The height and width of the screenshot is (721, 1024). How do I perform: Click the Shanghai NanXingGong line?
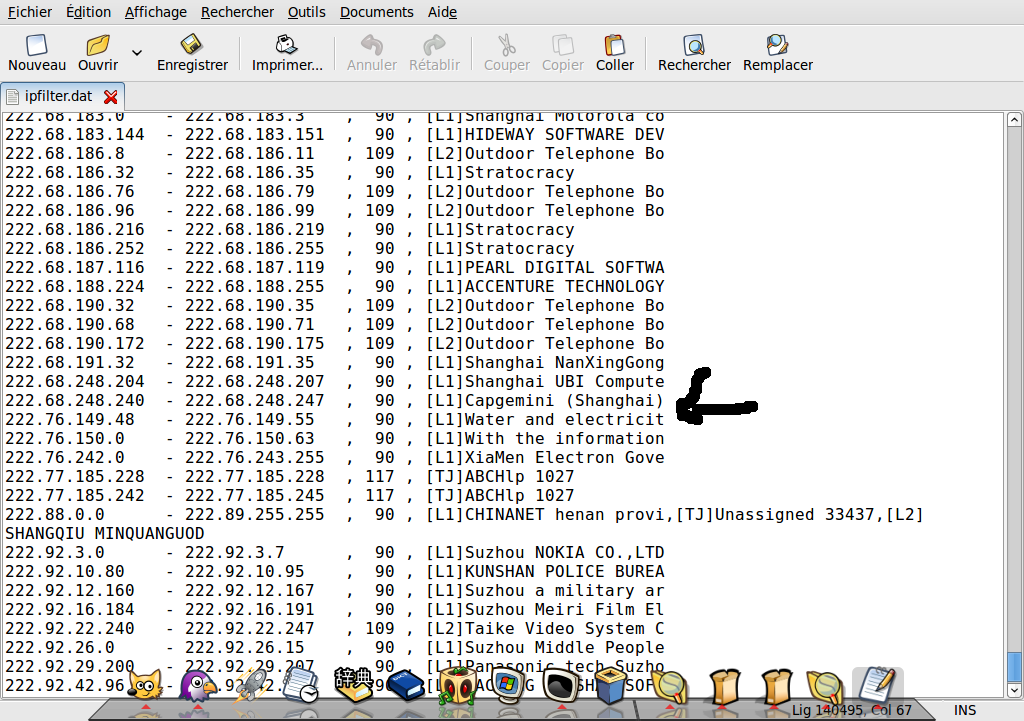[334, 362]
